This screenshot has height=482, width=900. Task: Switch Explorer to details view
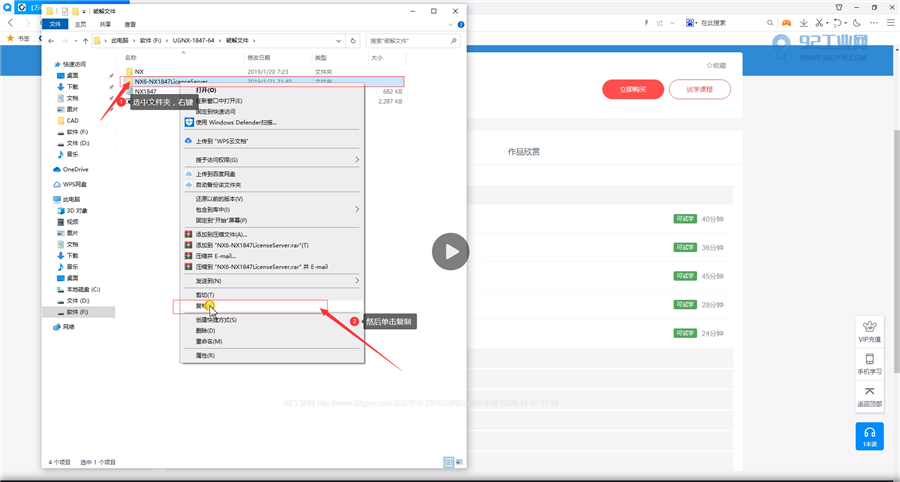449,462
